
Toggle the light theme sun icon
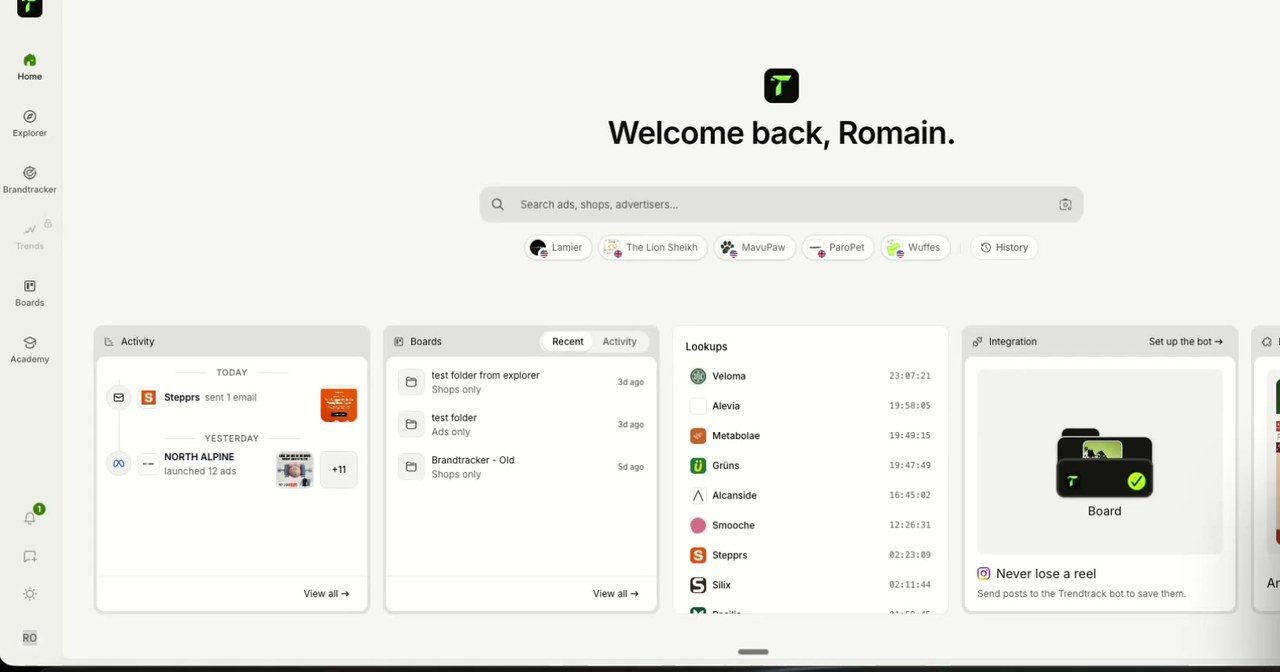30,594
